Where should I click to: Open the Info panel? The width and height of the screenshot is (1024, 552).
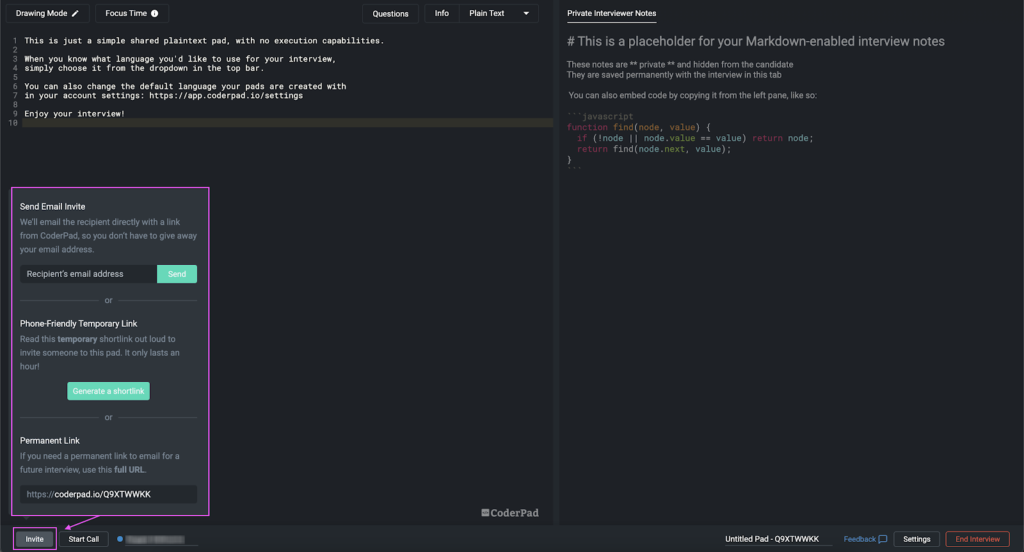point(441,13)
